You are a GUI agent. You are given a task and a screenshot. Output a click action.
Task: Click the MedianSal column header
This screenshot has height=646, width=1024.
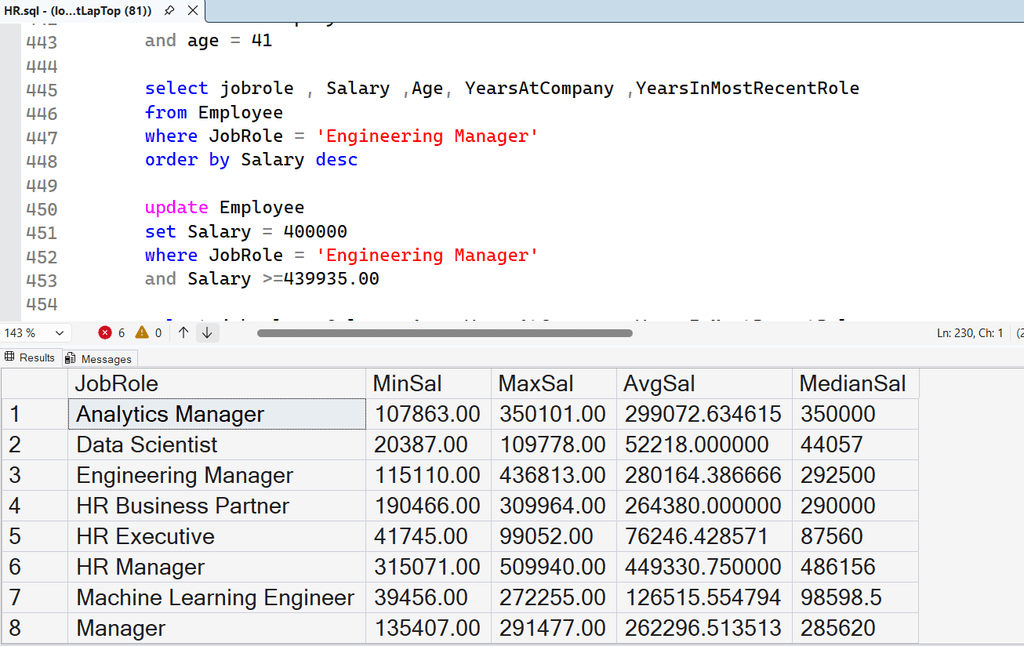pyautogui.click(x=854, y=384)
